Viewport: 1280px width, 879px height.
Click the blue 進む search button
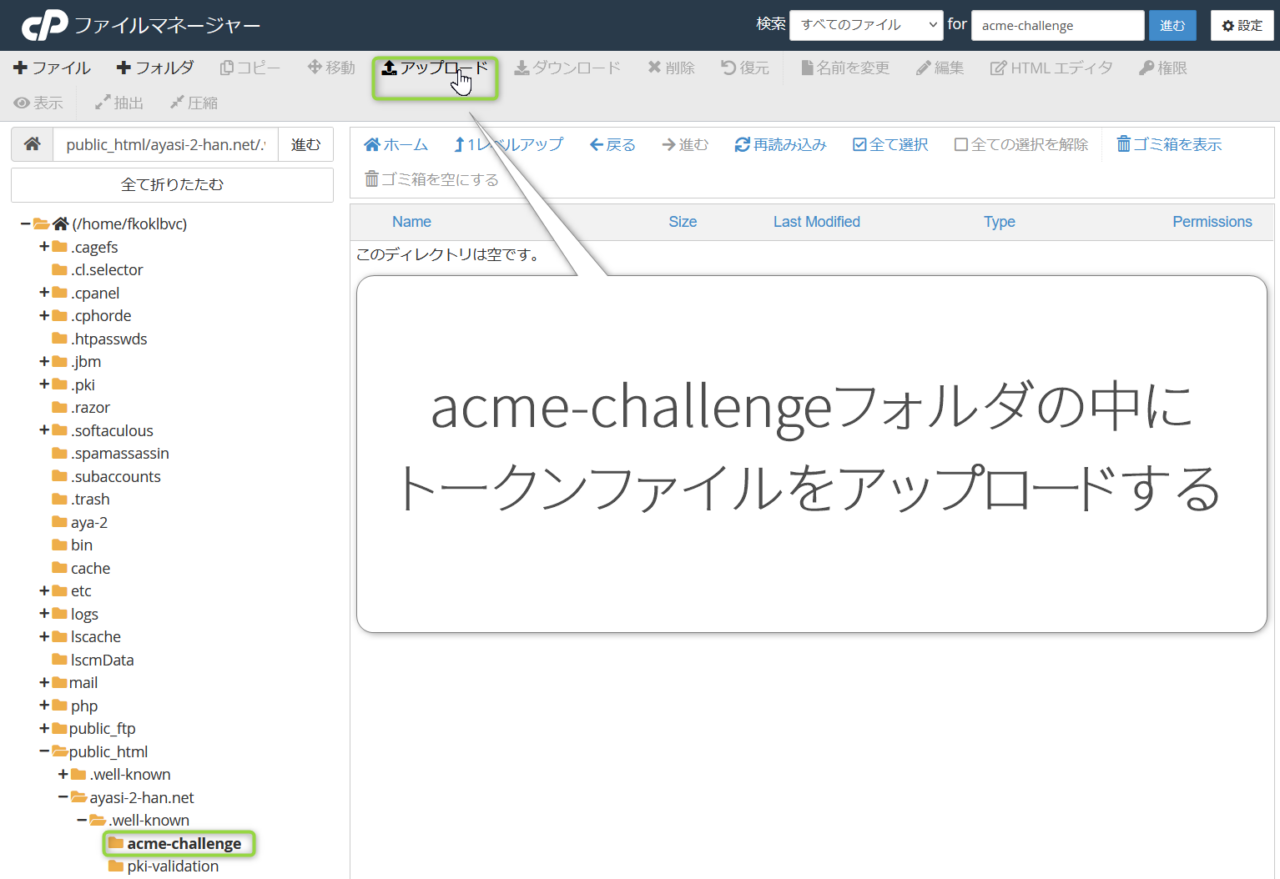pyautogui.click(x=1172, y=25)
